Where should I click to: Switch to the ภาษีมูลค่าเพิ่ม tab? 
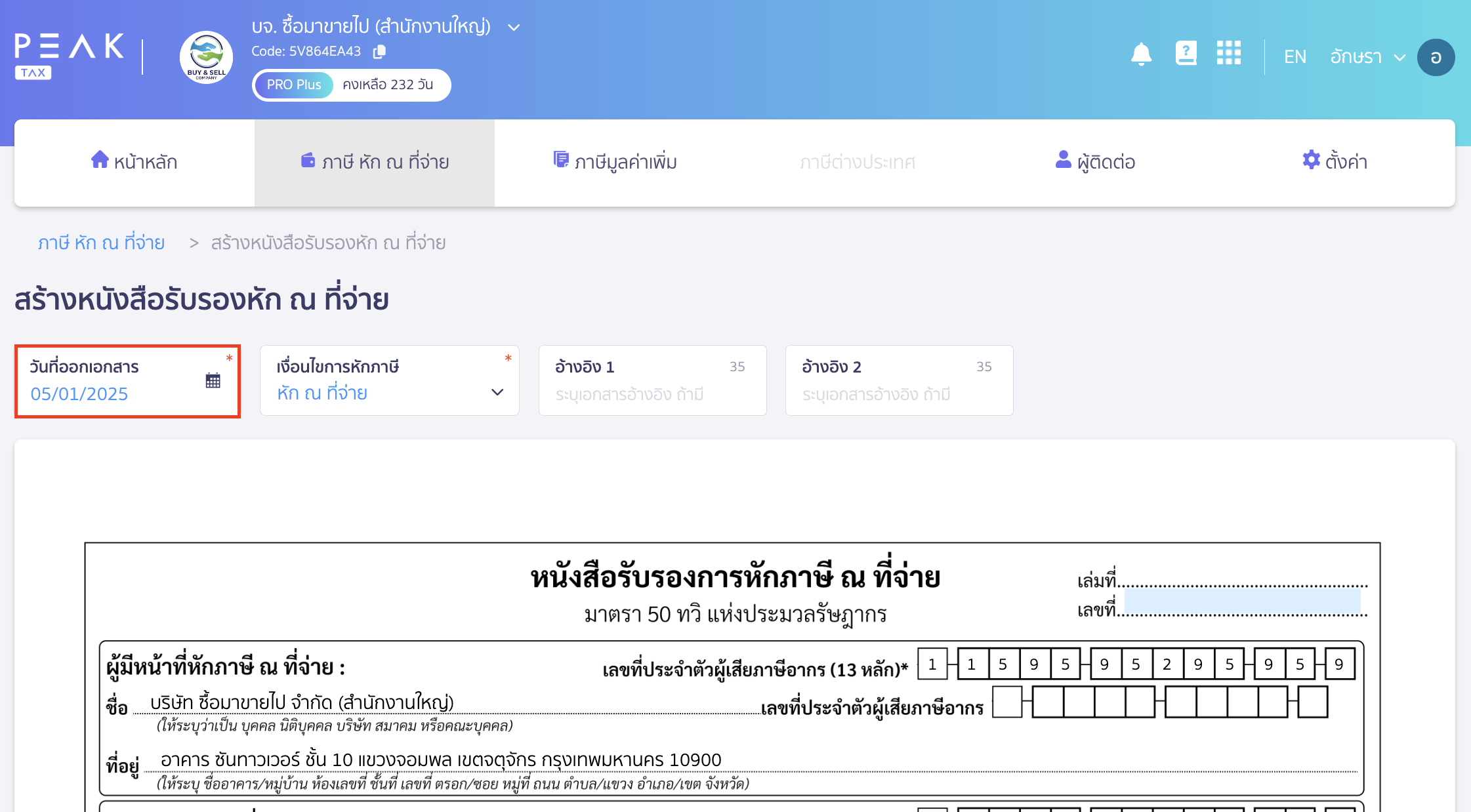tap(615, 162)
